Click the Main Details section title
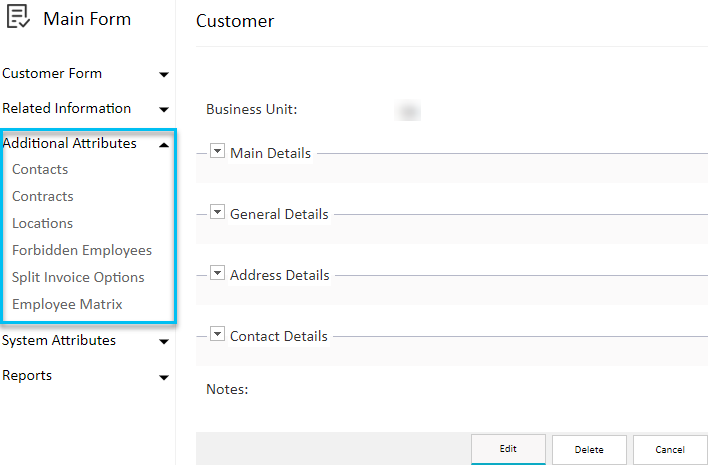The width and height of the screenshot is (708, 465). 270,153
